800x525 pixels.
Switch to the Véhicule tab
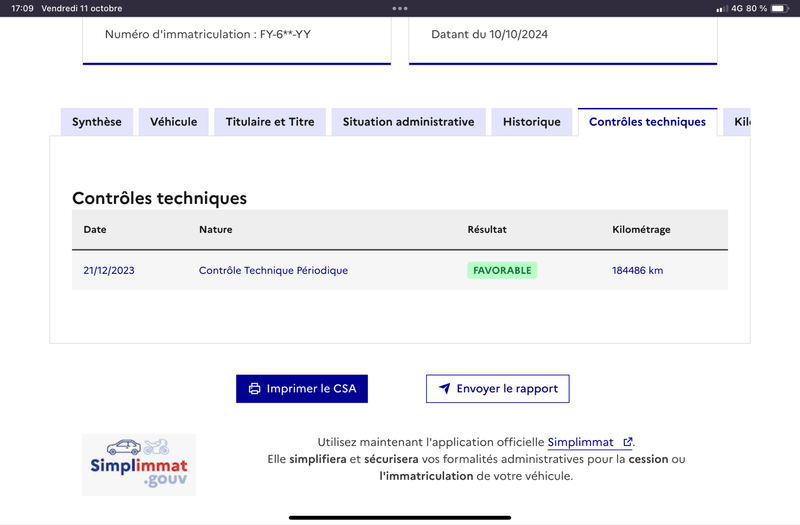173,122
